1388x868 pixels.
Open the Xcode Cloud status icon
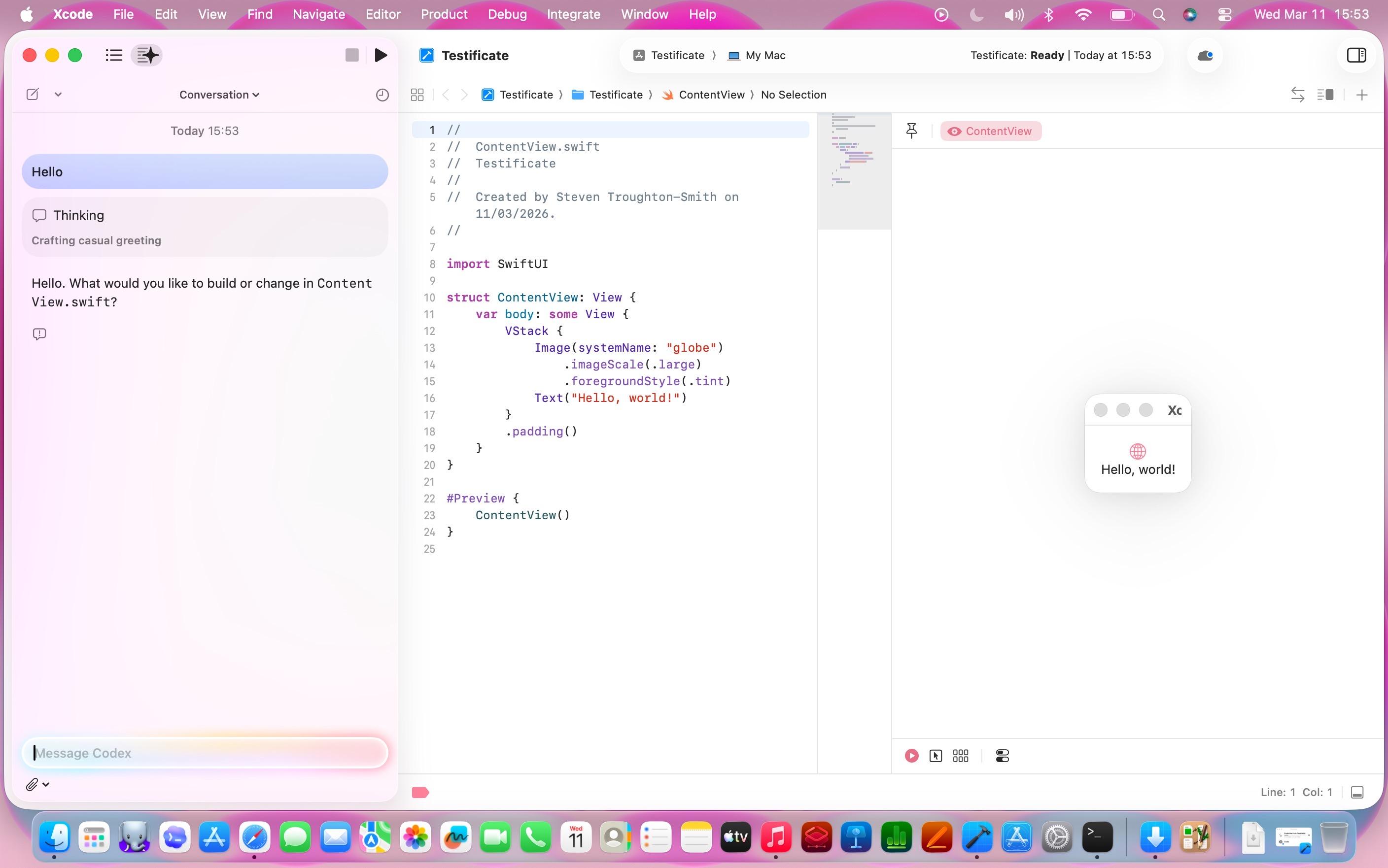pos(1205,55)
